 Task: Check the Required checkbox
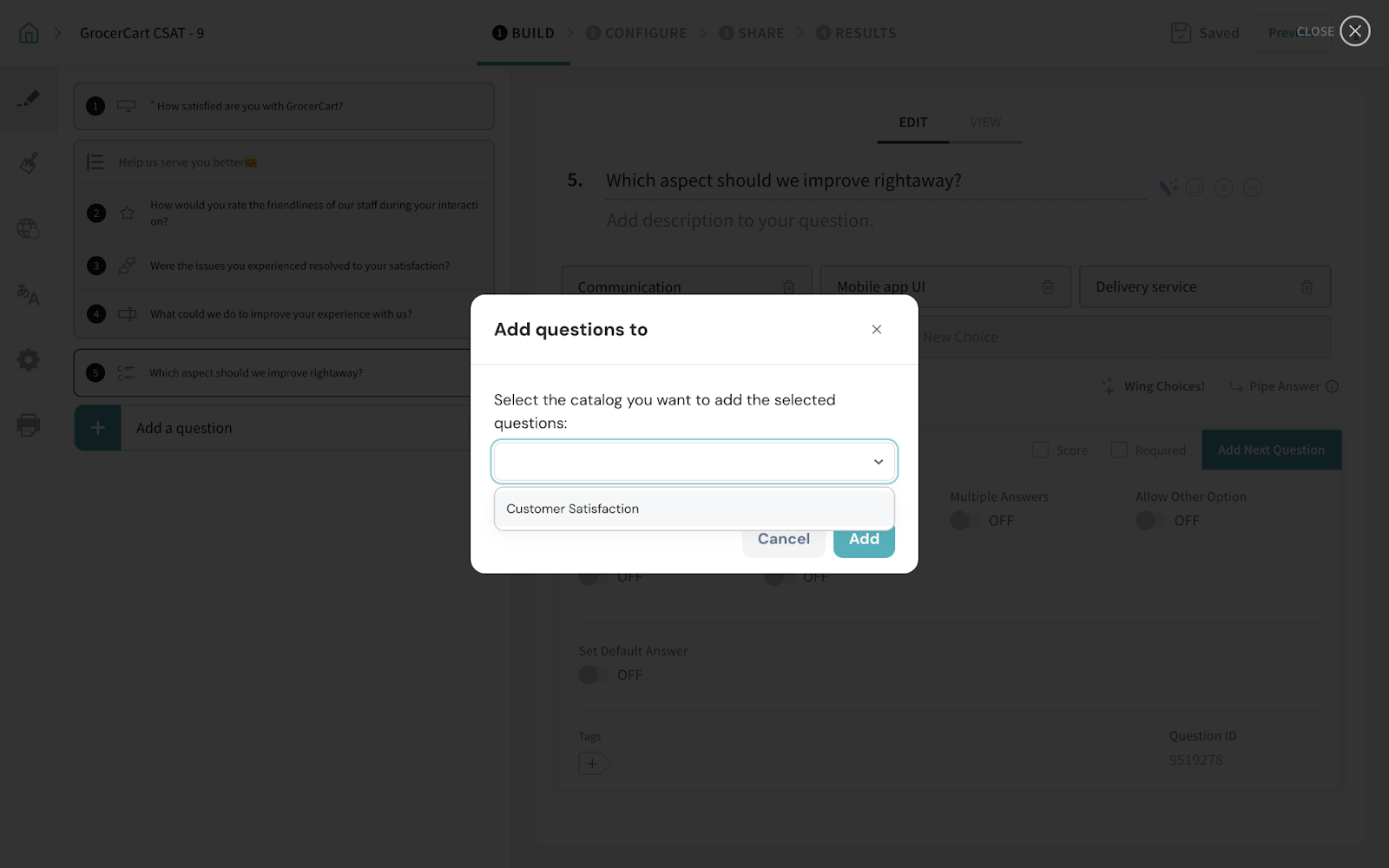[1120, 450]
